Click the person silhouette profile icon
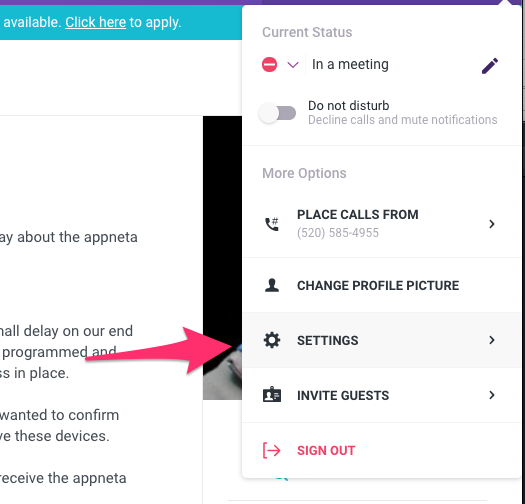 [272, 285]
